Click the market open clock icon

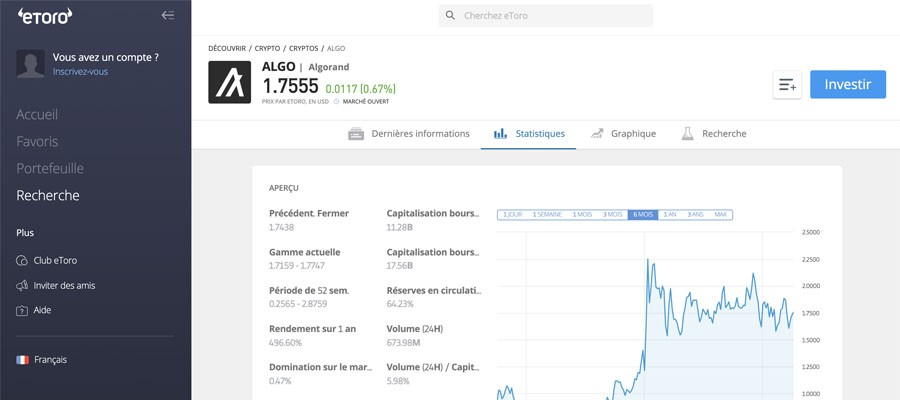336,102
